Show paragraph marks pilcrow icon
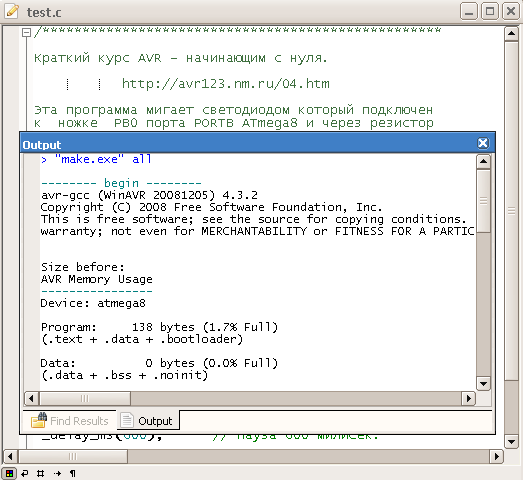 point(73,473)
